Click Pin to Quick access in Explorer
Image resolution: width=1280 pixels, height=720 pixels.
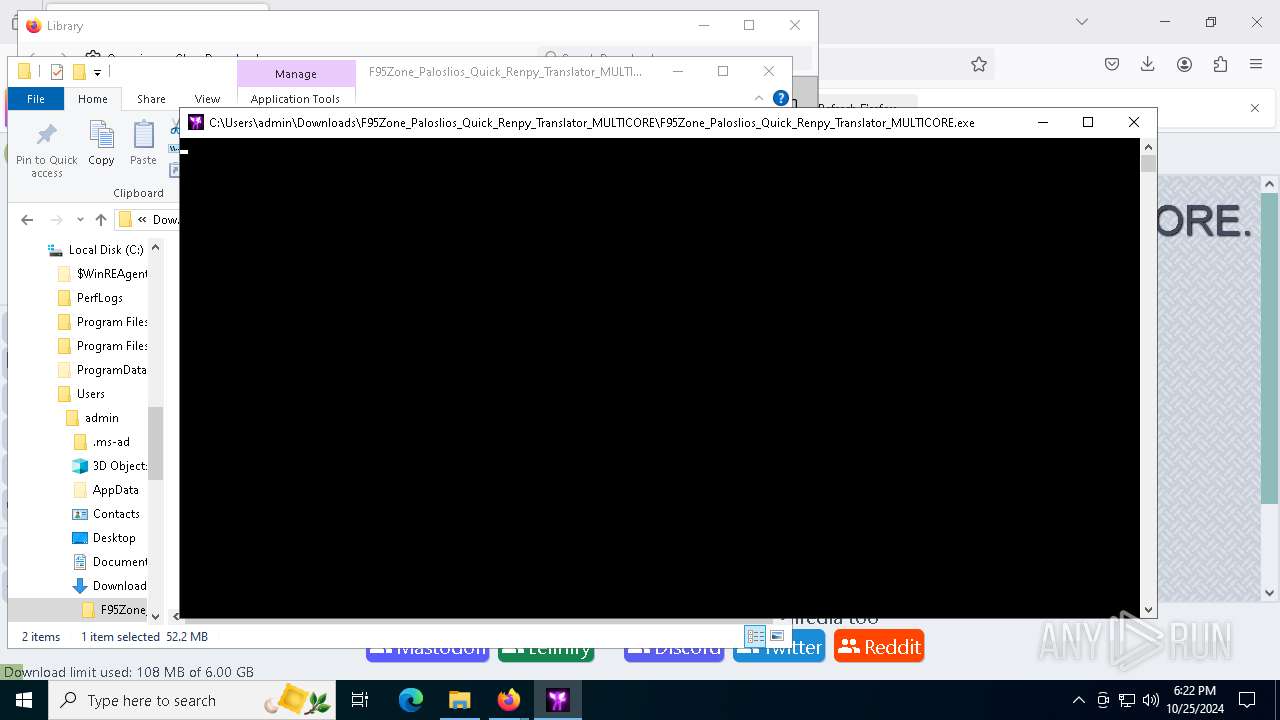(46, 150)
